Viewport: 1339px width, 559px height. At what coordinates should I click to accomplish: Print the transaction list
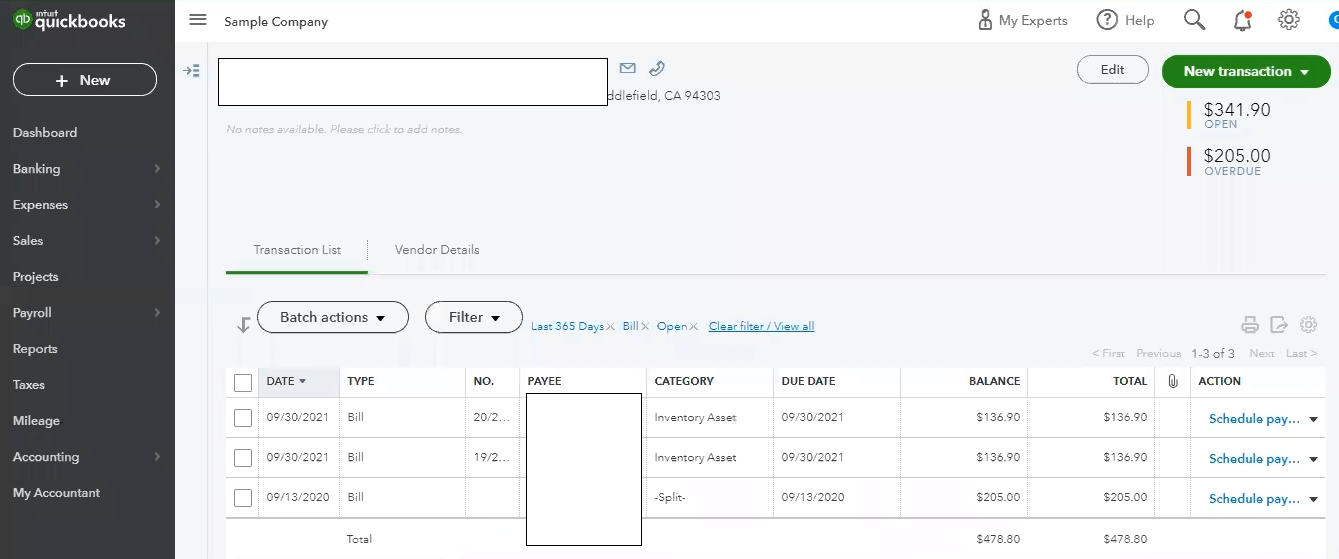[1250, 324]
